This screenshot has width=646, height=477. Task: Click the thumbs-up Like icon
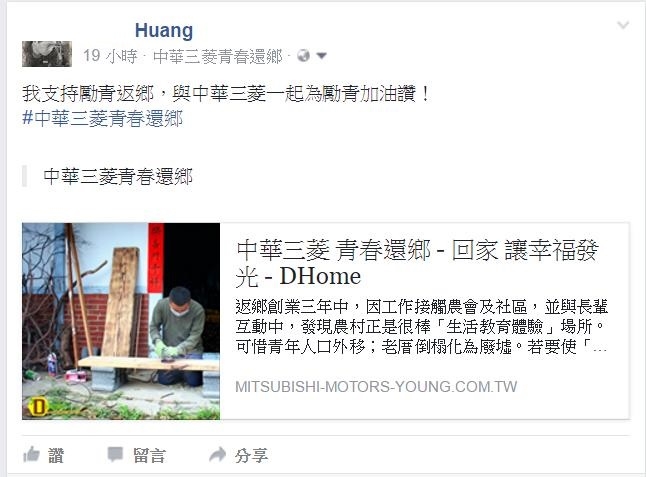coord(31,454)
